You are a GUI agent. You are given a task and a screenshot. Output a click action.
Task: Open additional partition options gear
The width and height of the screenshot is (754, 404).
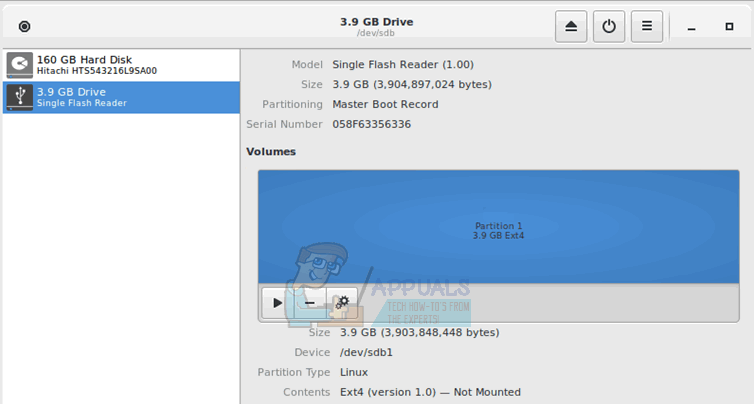pos(343,301)
